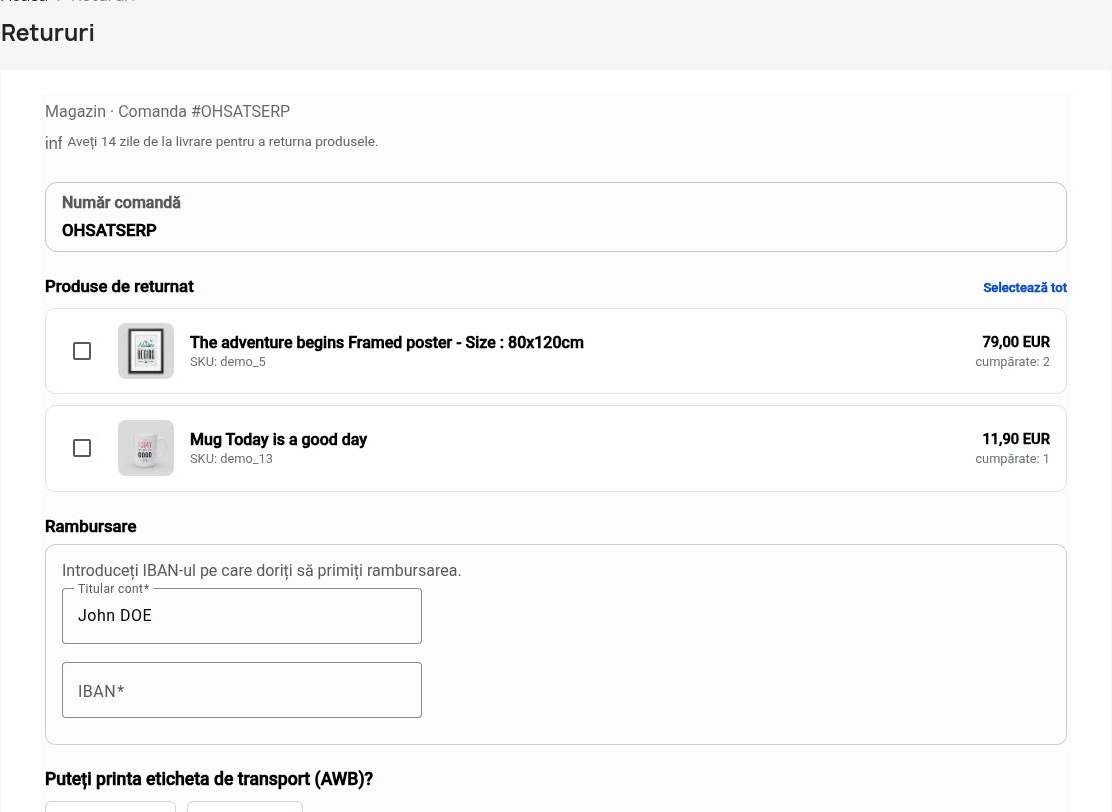1112x812 pixels.
Task: Open the framed poster product thumbnail
Action: [146, 351]
